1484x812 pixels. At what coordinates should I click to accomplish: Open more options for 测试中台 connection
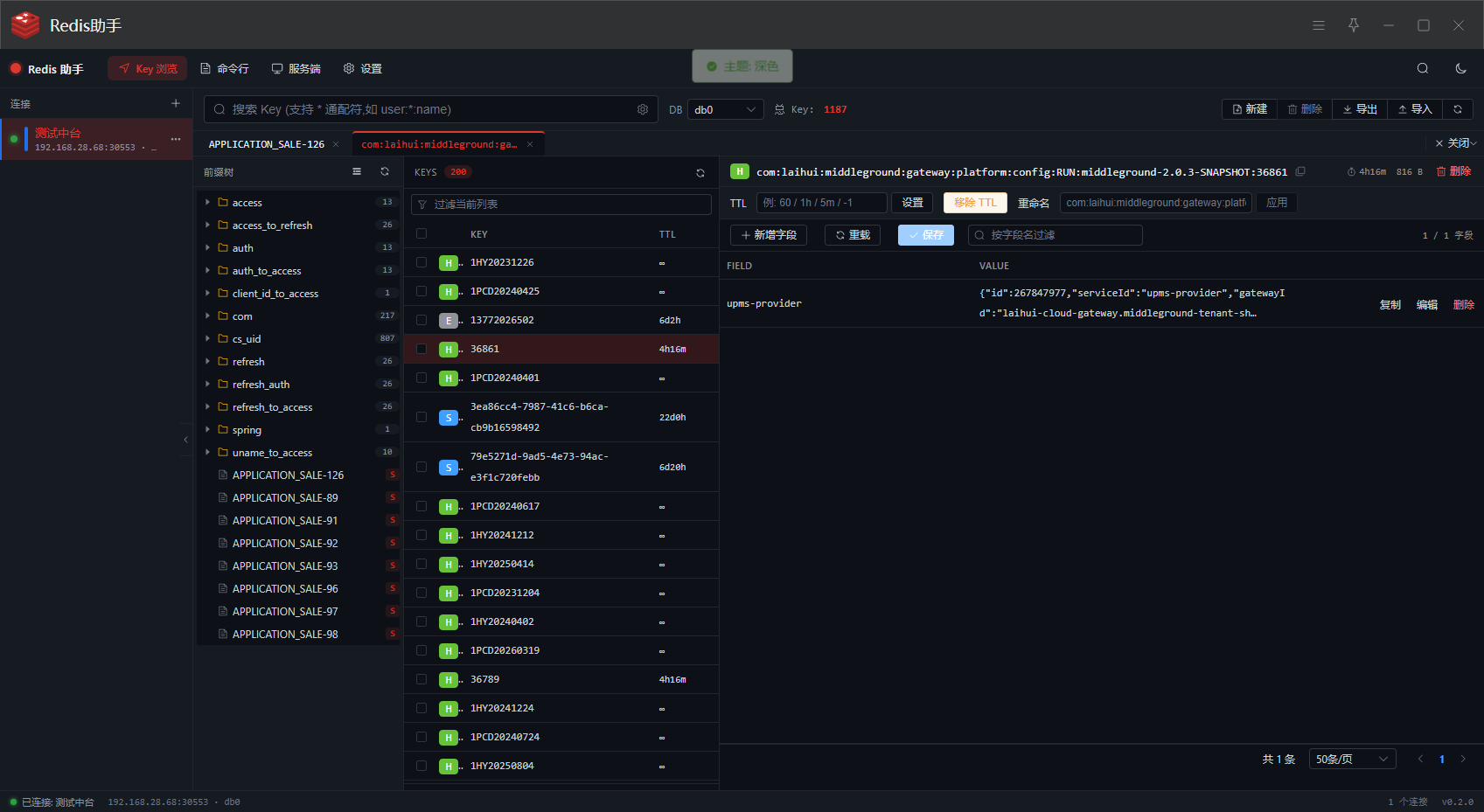click(176, 139)
